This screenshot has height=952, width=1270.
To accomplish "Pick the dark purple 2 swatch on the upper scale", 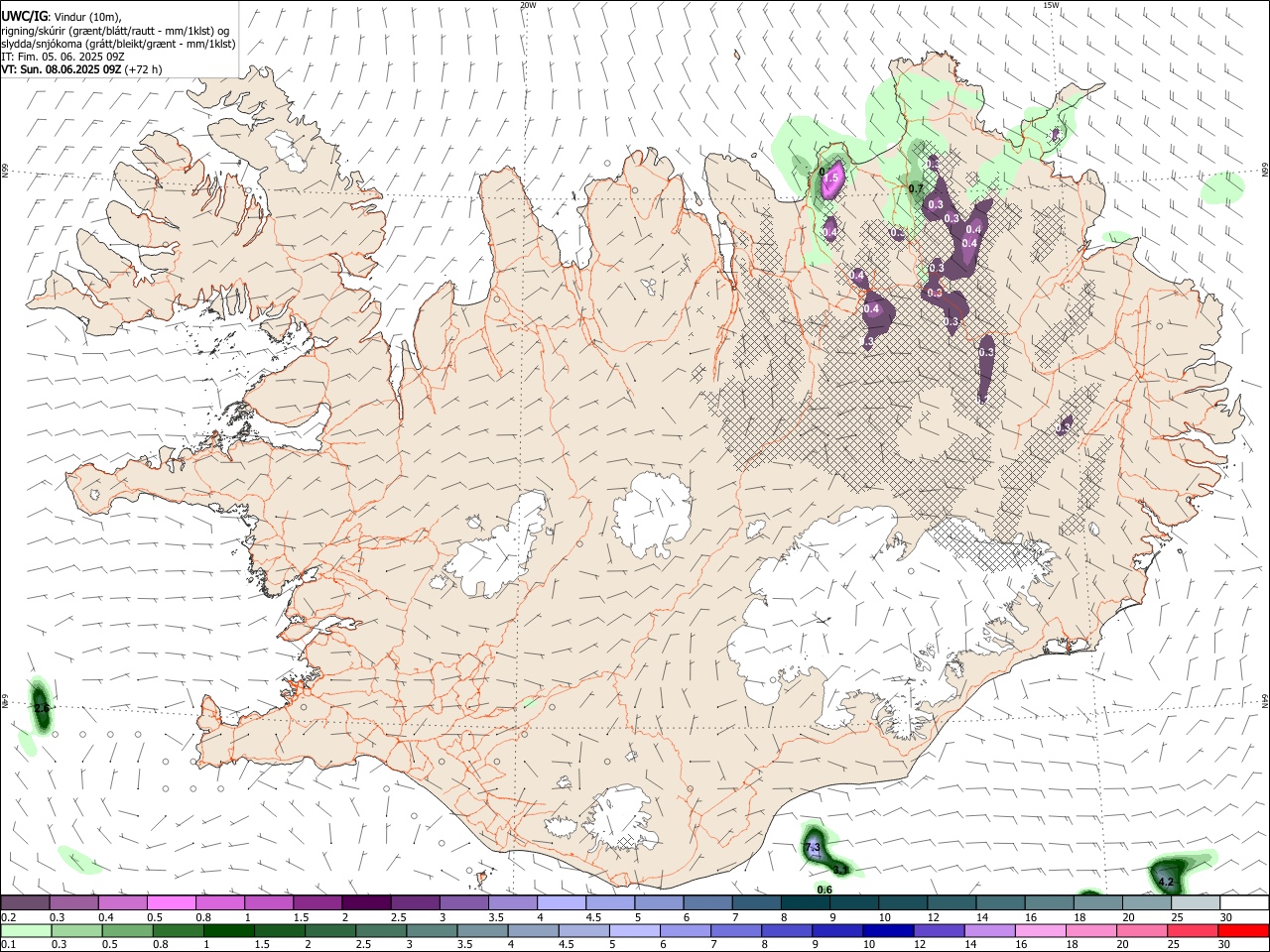I will click(x=366, y=902).
